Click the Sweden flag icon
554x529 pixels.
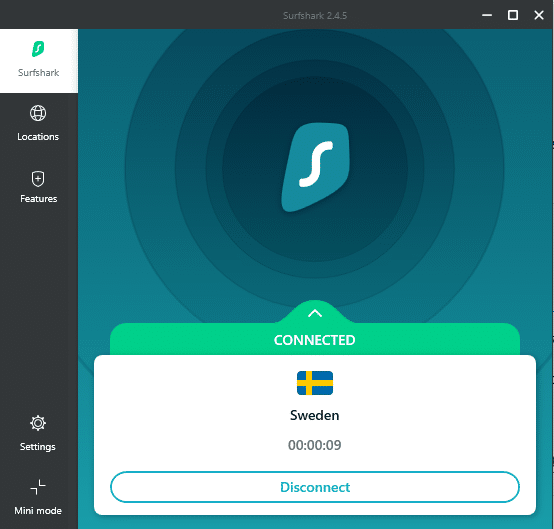click(x=315, y=383)
